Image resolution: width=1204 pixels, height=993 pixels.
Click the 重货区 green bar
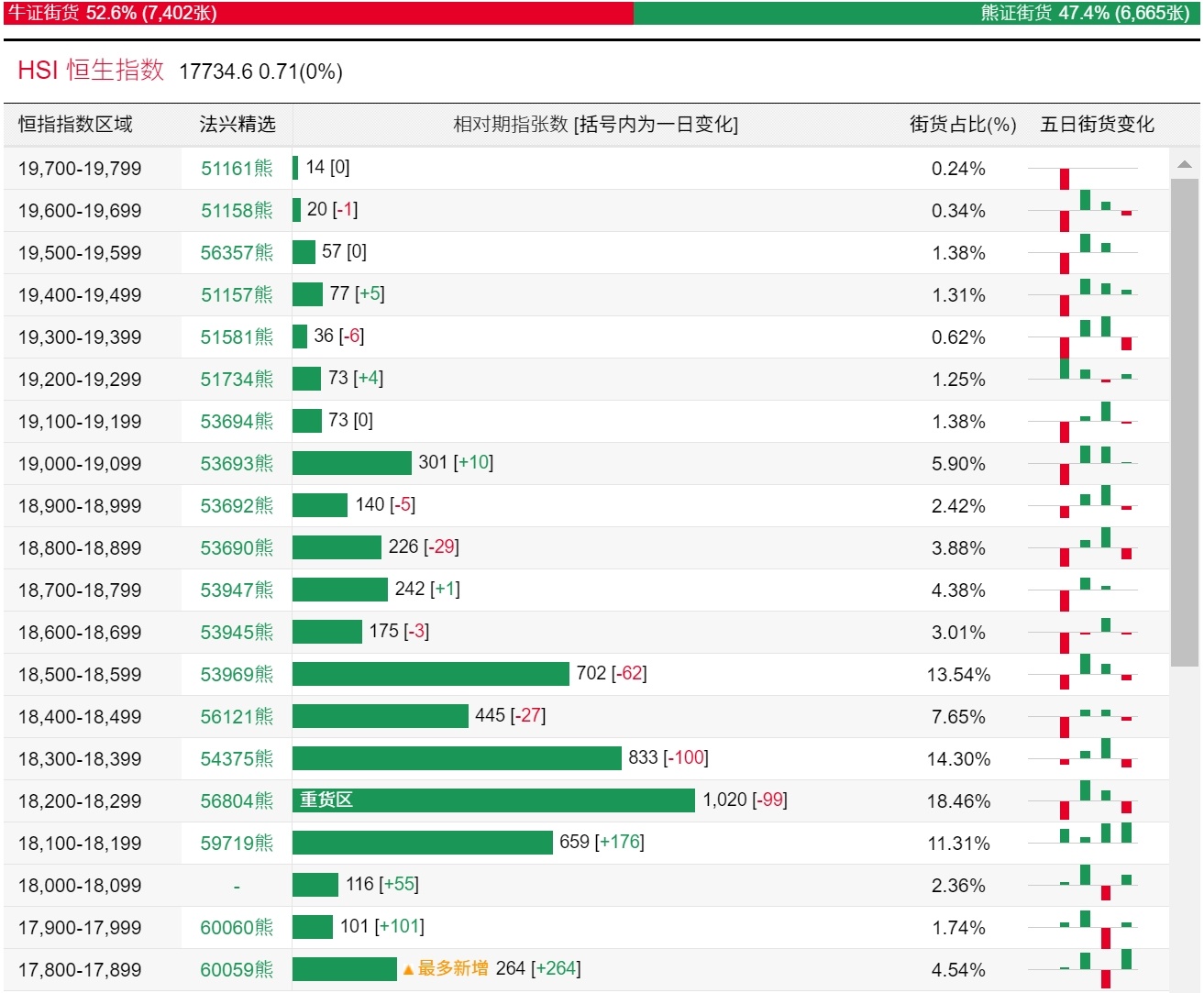[x=493, y=800]
